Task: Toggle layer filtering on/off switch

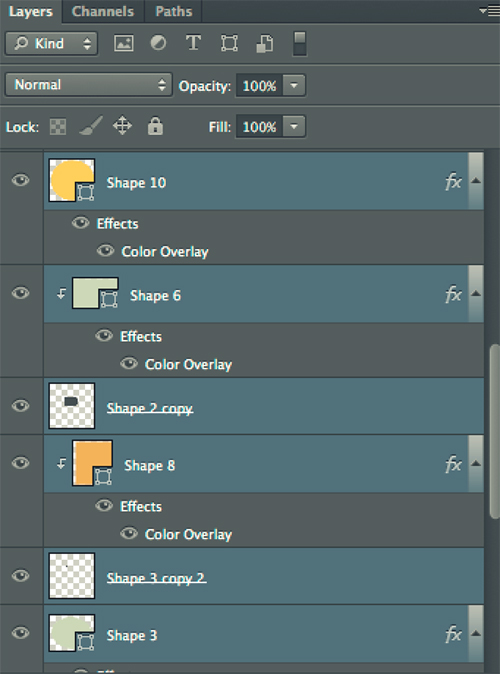Action: click(x=300, y=44)
